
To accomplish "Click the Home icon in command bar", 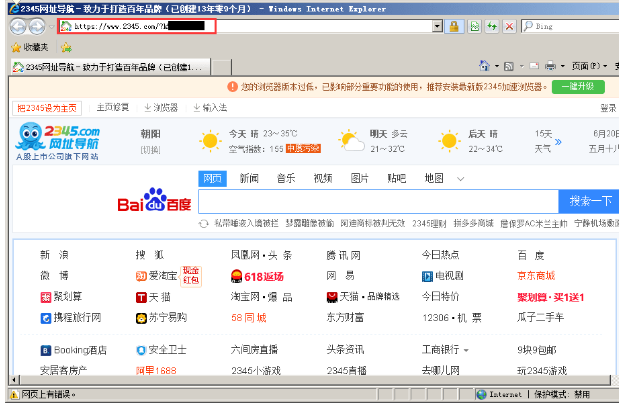I will [484, 66].
